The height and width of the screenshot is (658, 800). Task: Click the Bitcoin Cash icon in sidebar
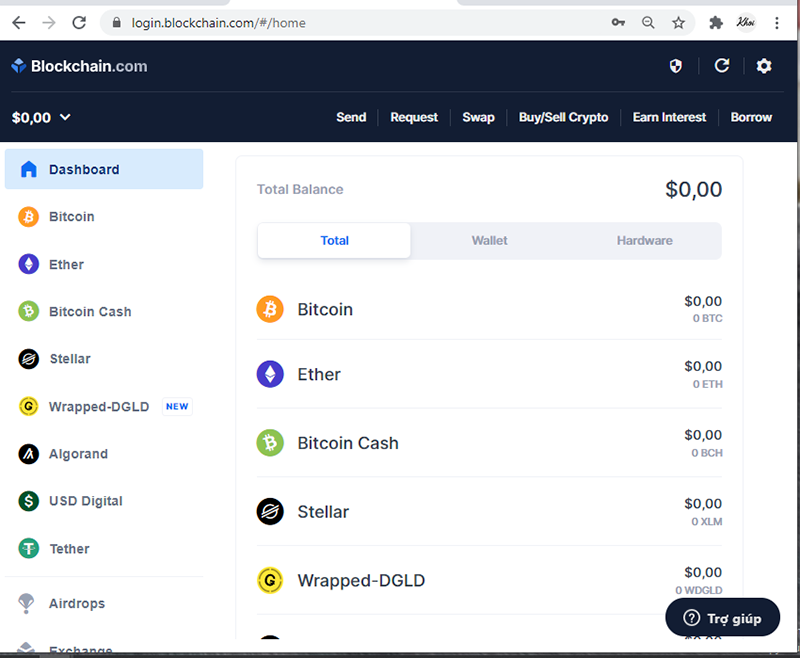click(29, 311)
